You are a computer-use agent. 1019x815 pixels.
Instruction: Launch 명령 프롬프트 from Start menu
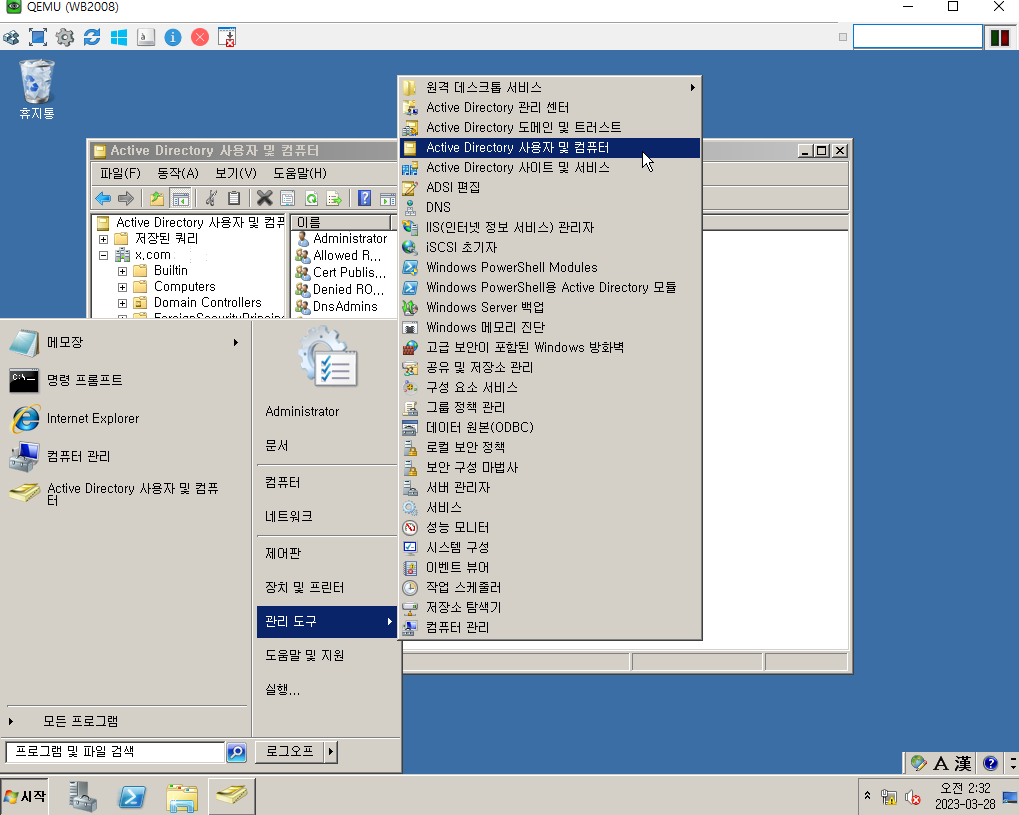pos(125,380)
